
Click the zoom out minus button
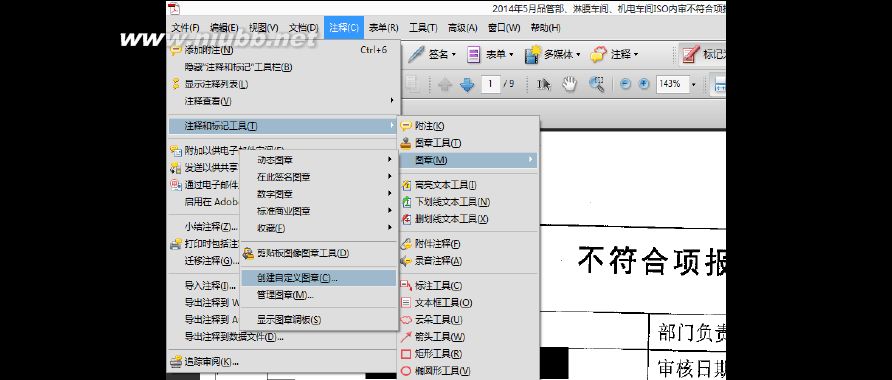pos(625,84)
